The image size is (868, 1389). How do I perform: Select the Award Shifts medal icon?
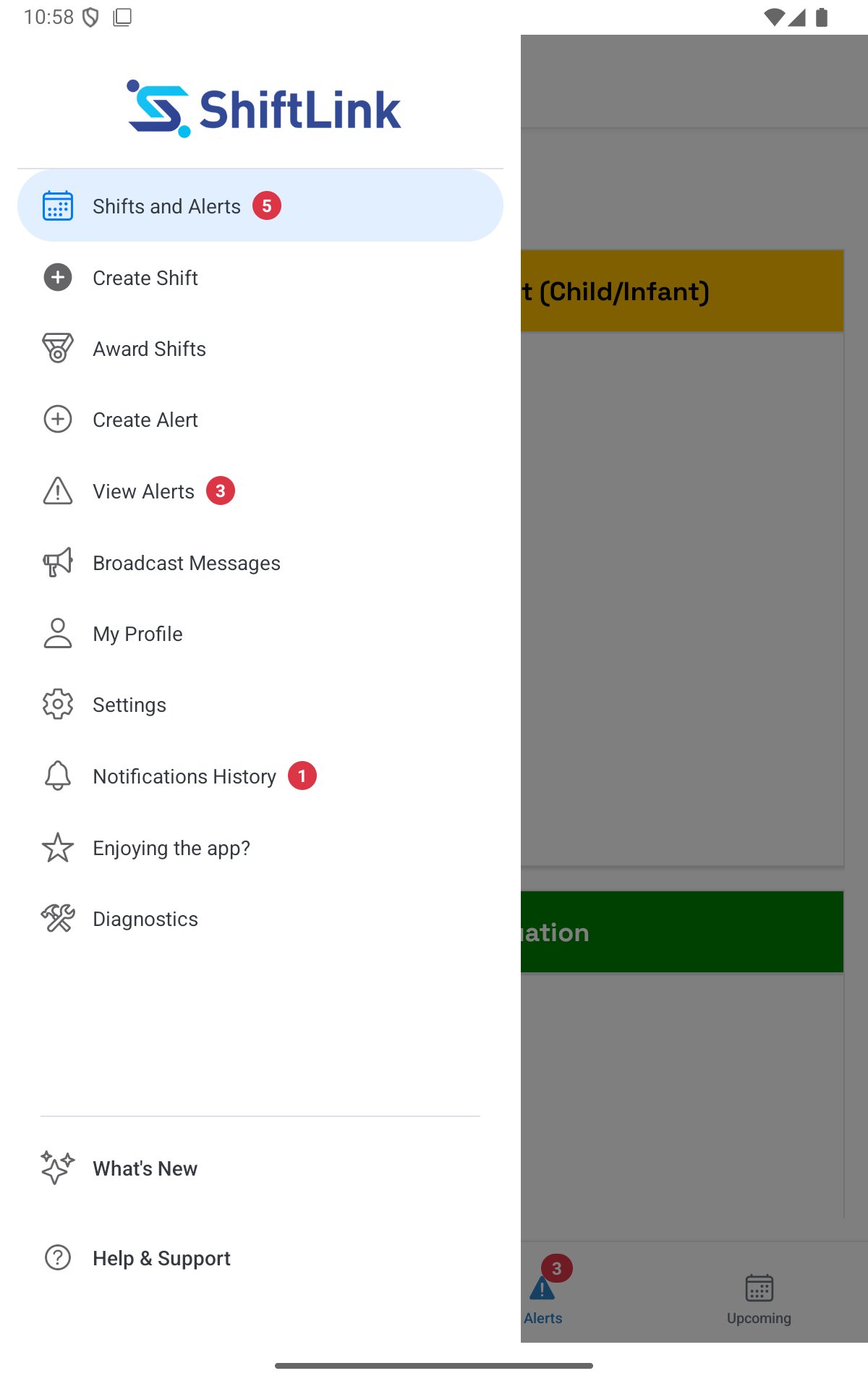(x=58, y=349)
